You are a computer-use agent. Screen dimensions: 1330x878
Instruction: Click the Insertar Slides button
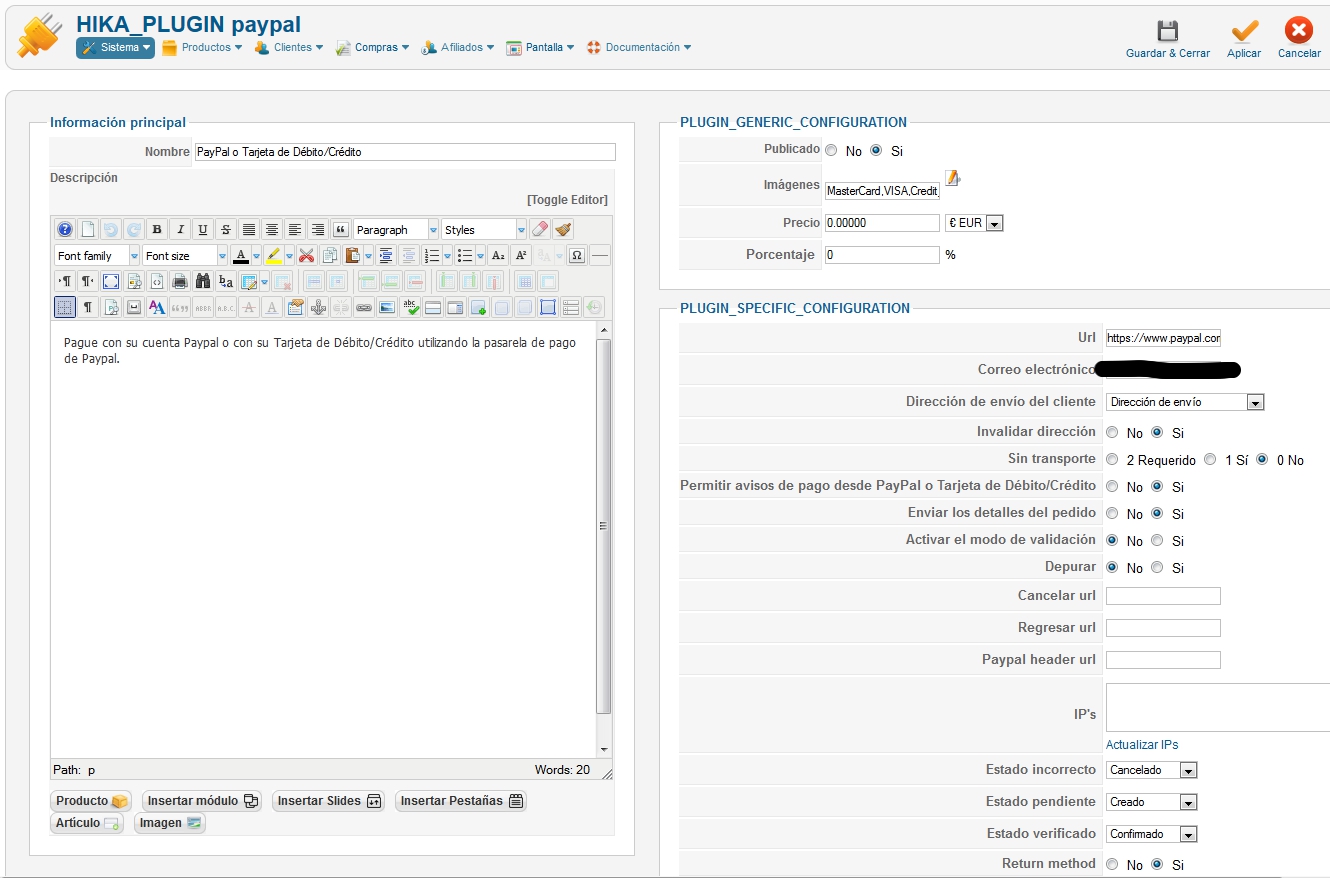[328, 801]
